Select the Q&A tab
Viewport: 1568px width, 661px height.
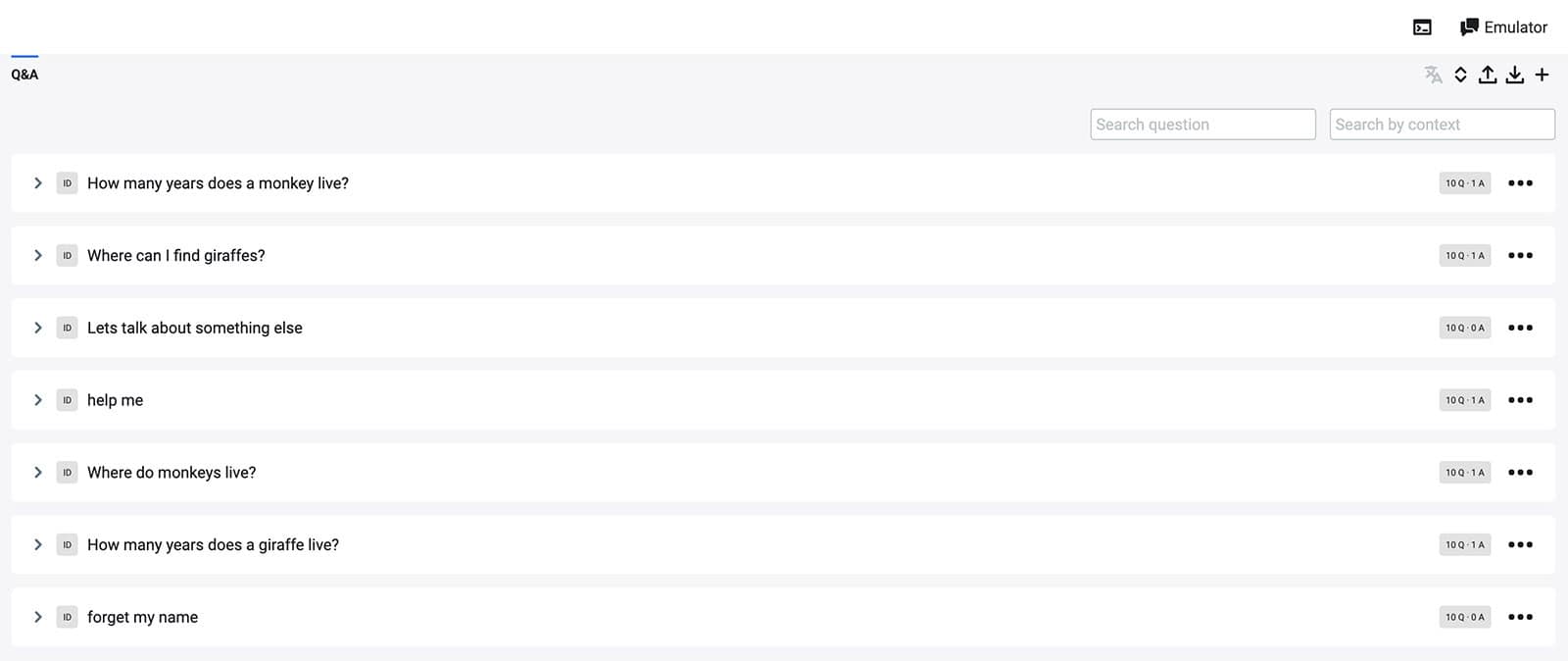tap(24, 75)
